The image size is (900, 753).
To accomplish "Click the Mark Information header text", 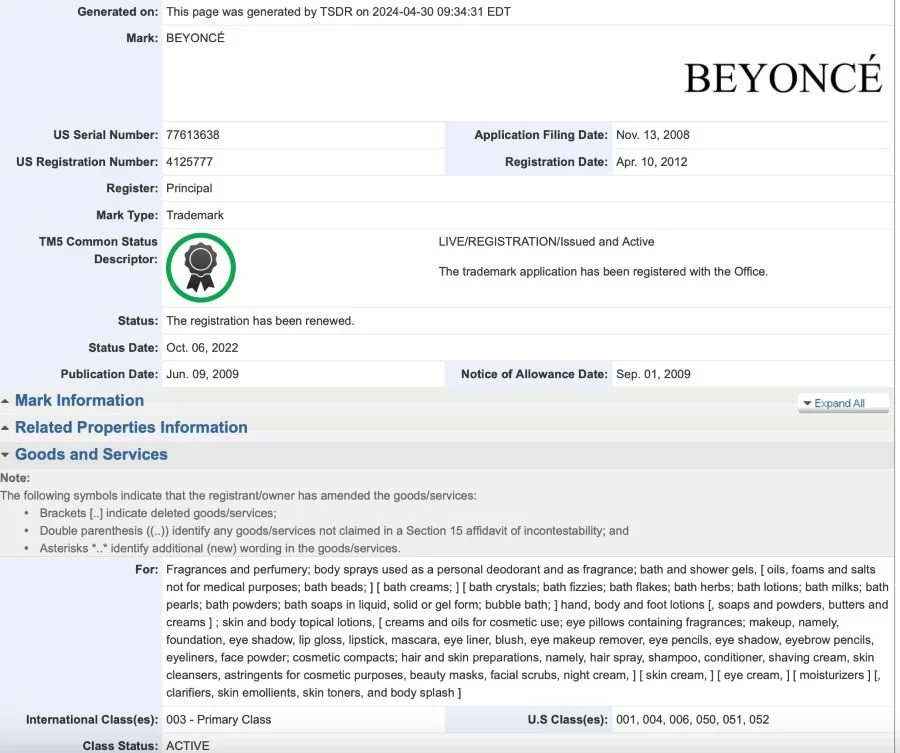I will [x=78, y=400].
